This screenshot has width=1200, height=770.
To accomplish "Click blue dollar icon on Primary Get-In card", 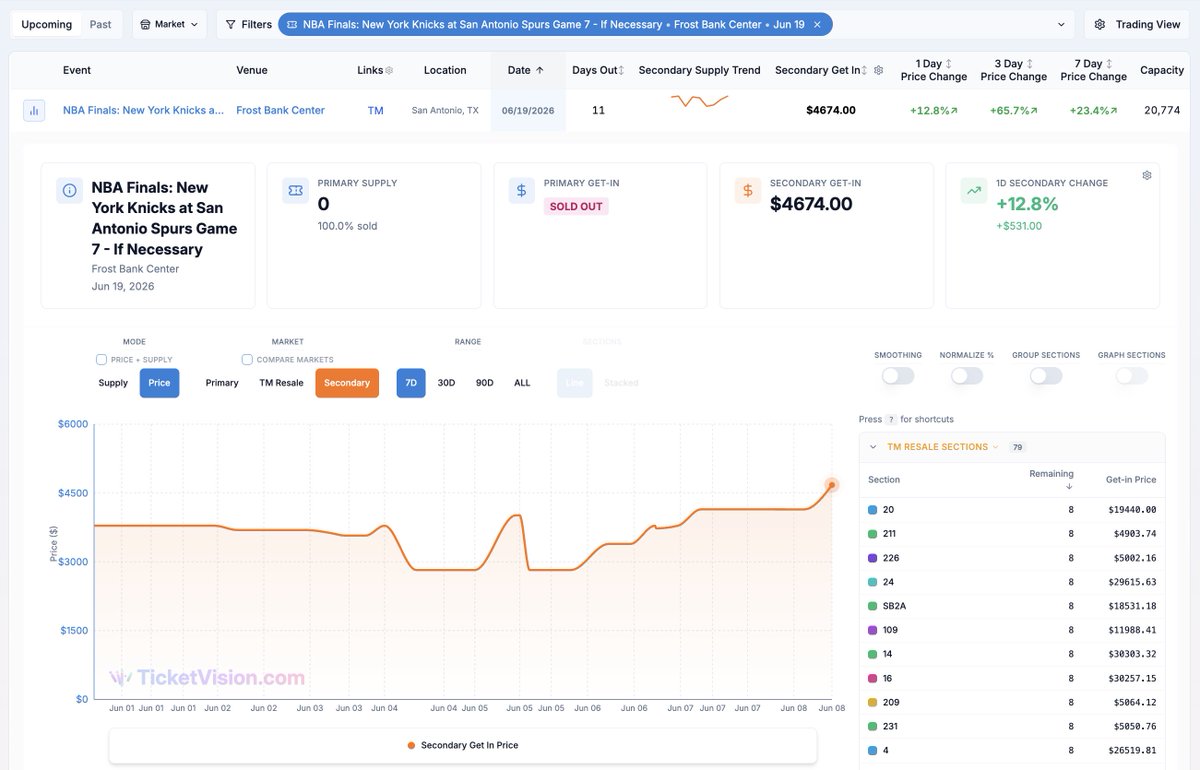I will [521, 190].
